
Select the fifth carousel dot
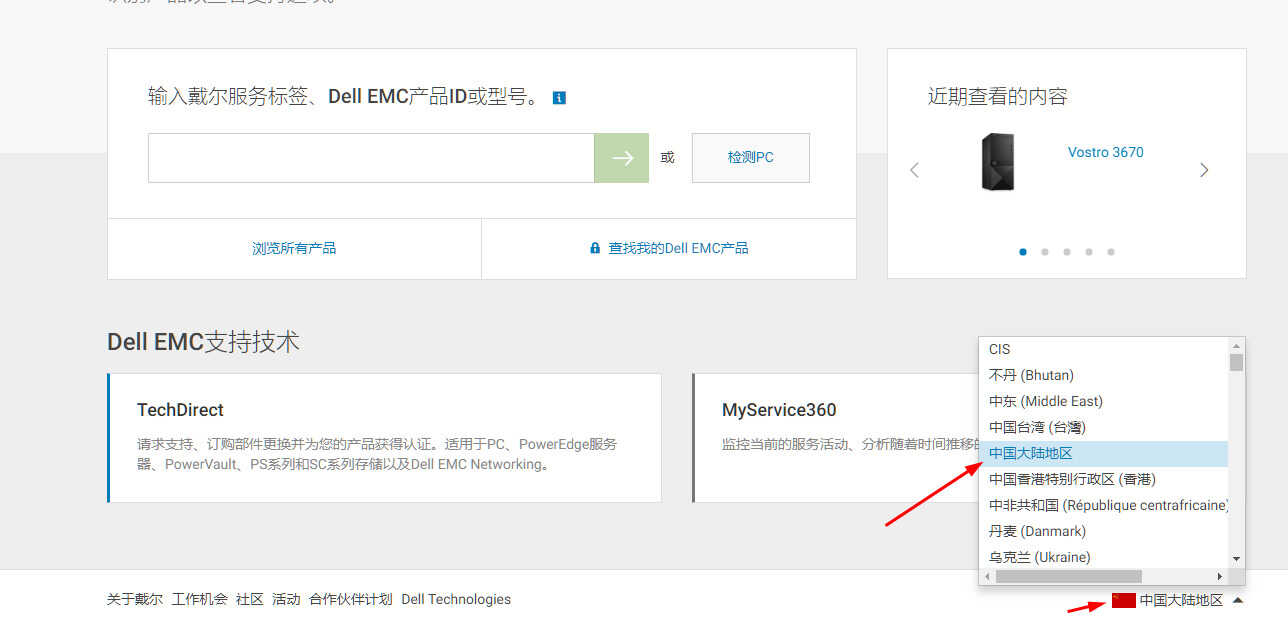[1111, 252]
